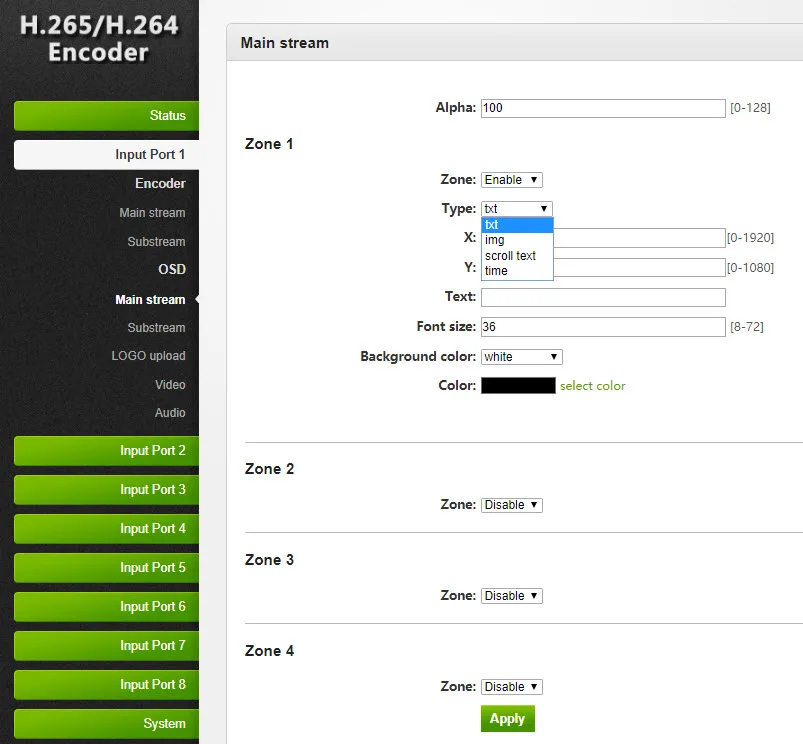Select Input Port 2
The height and width of the screenshot is (744, 803).
tap(107, 451)
